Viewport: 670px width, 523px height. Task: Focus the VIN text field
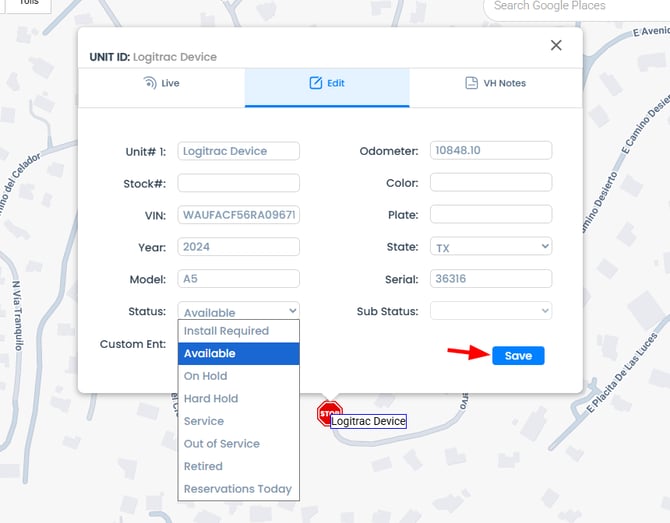(238, 215)
